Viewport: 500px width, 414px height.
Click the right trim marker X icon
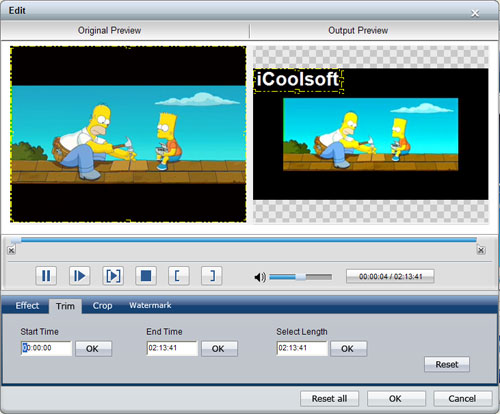pos(481,250)
